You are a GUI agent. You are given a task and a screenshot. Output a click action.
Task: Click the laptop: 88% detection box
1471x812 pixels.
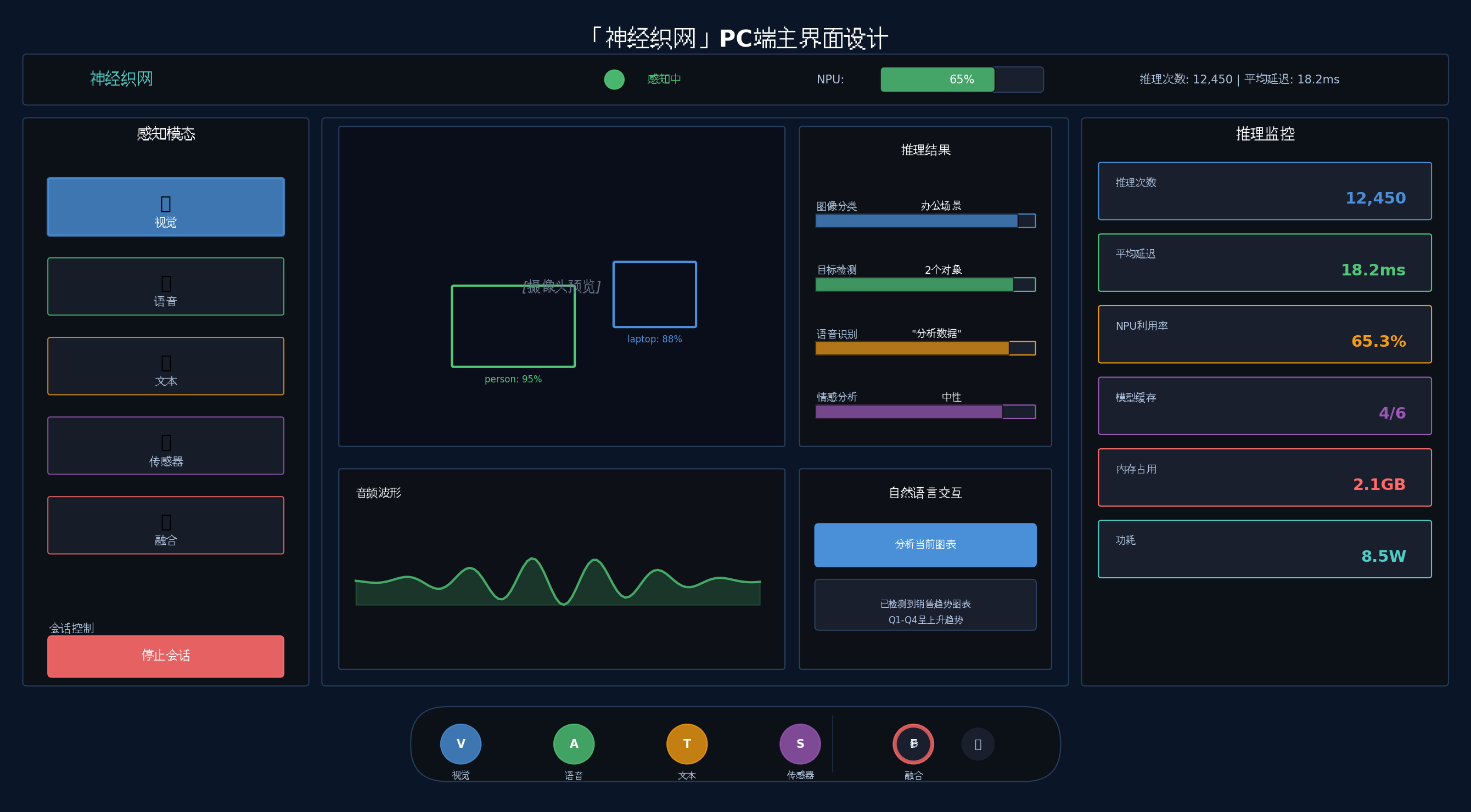(x=654, y=295)
